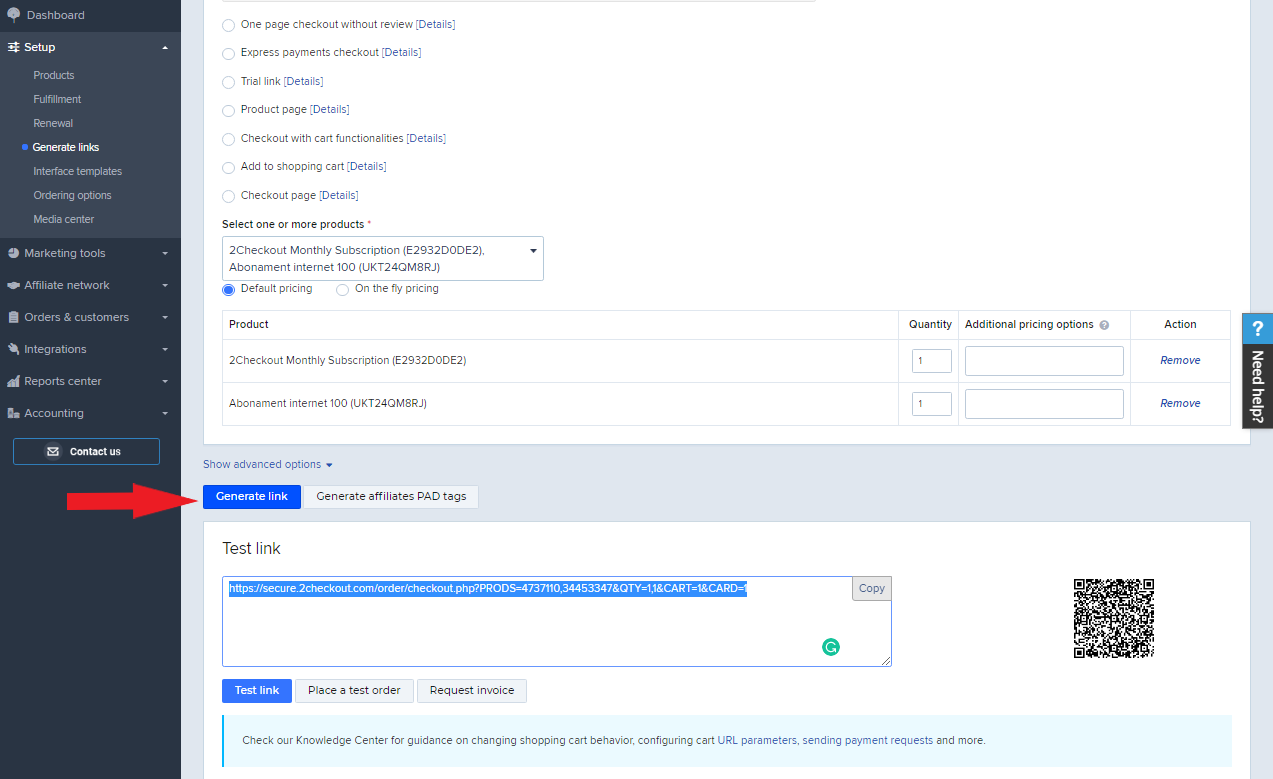
Task: Expand the Accounting menu
Action: [x=165, y=413]
